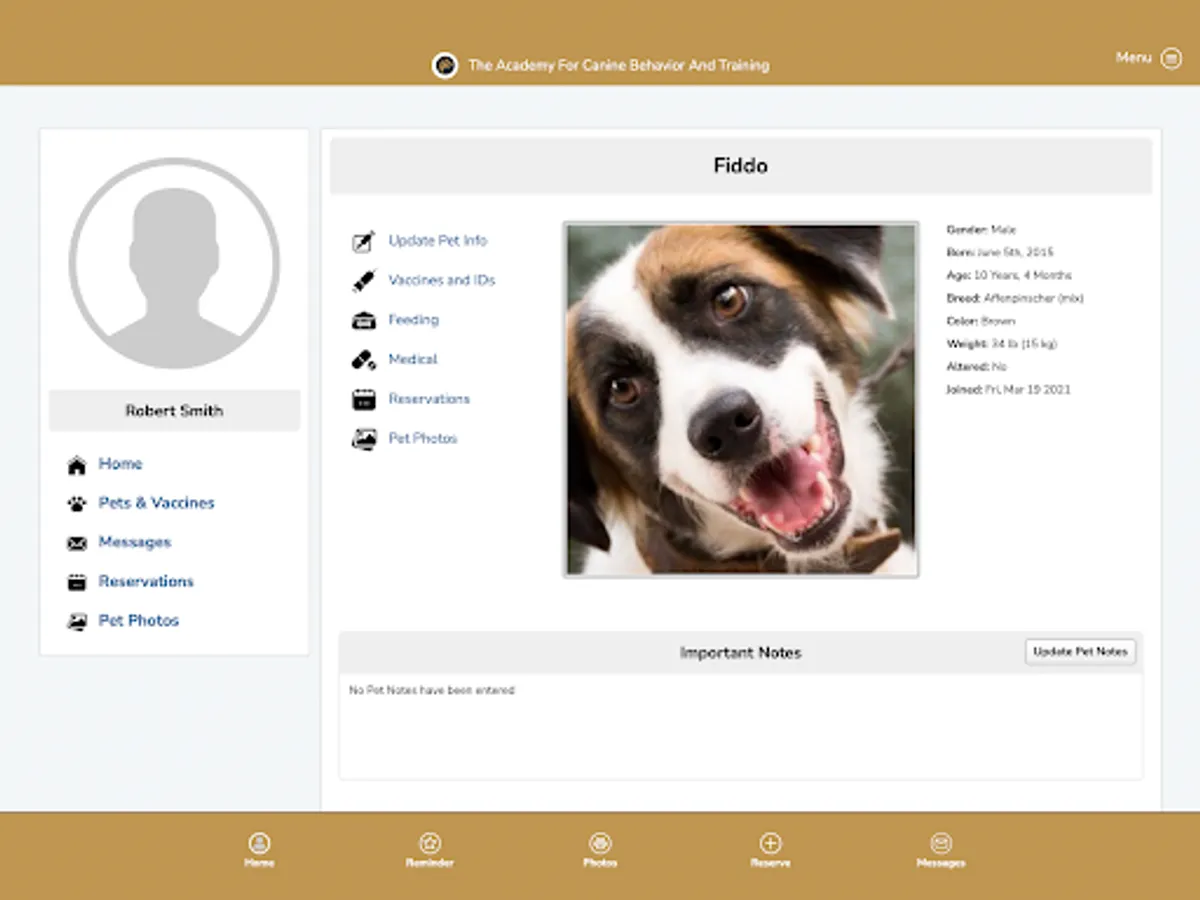The height and width of the screenshot is (900, 1200).
Task: Click Fiddo's dog photo
Action: (740, 398)
